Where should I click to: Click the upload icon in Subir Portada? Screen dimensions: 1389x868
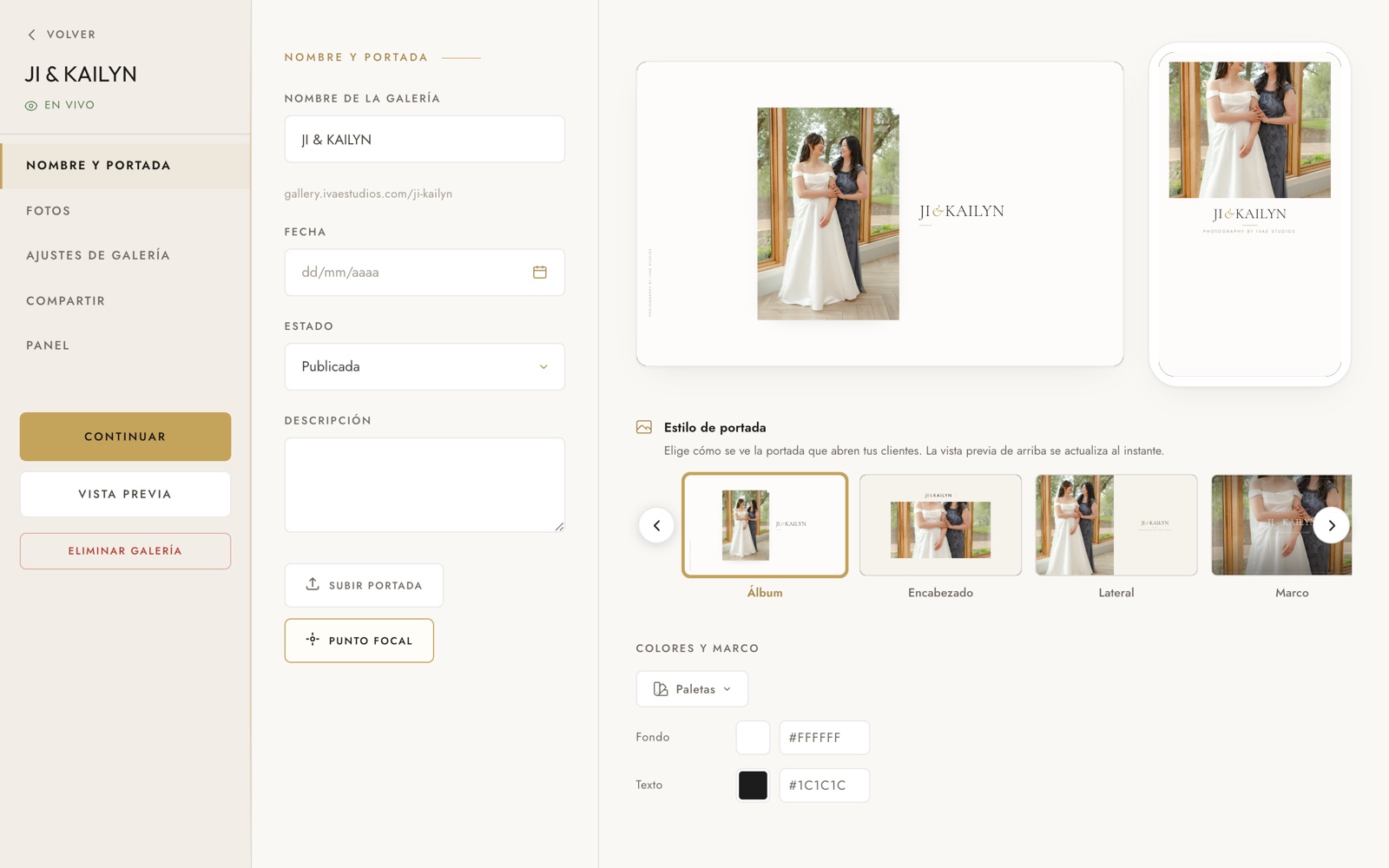(x=313, y=584)
